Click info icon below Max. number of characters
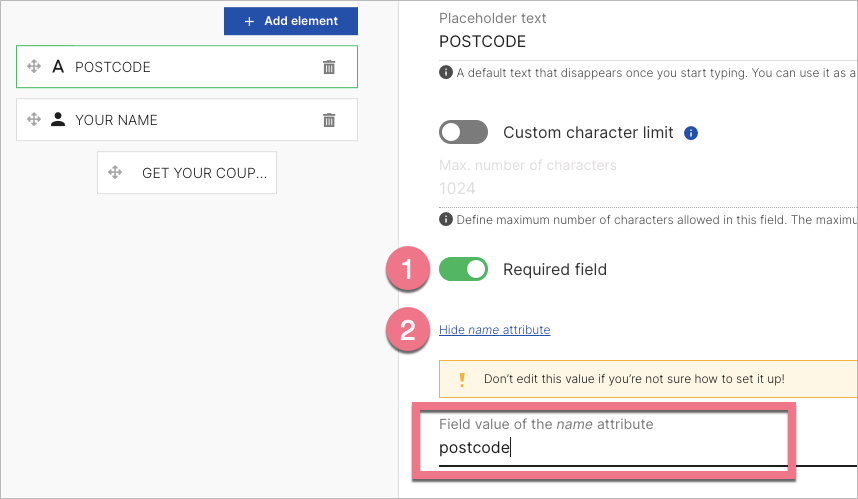858x499 pixels. click(x=445, y=219)
